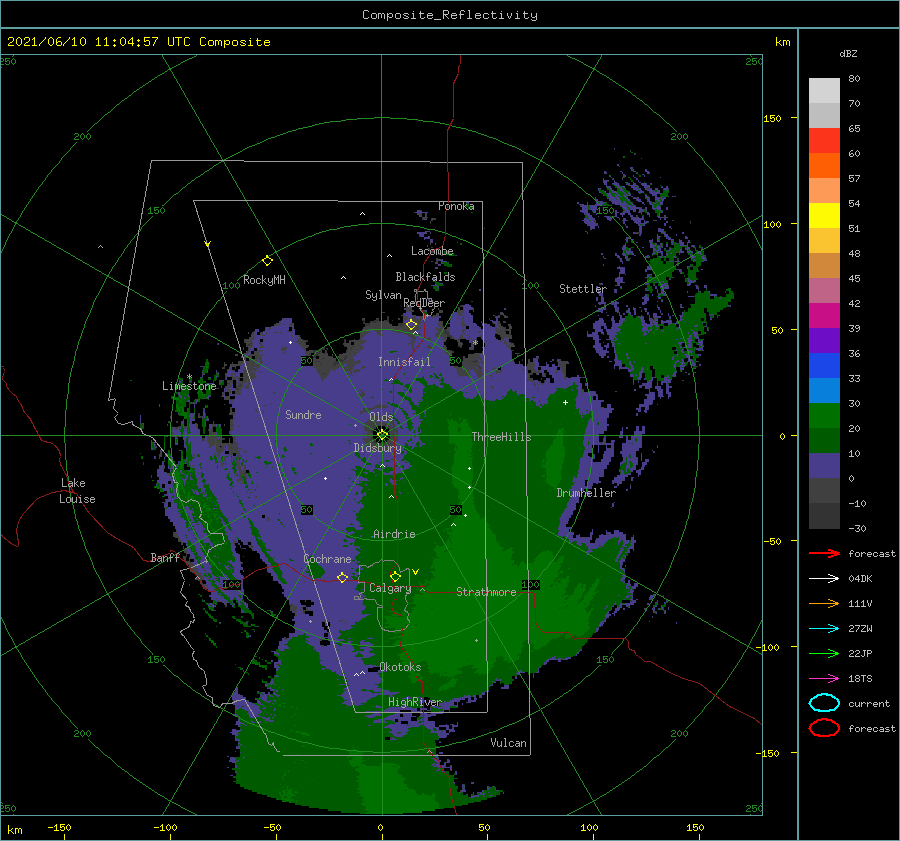Click the Lacombe city label
Image resolution: width=900 pixels, height=841 pixels.
tap(432, 251)
